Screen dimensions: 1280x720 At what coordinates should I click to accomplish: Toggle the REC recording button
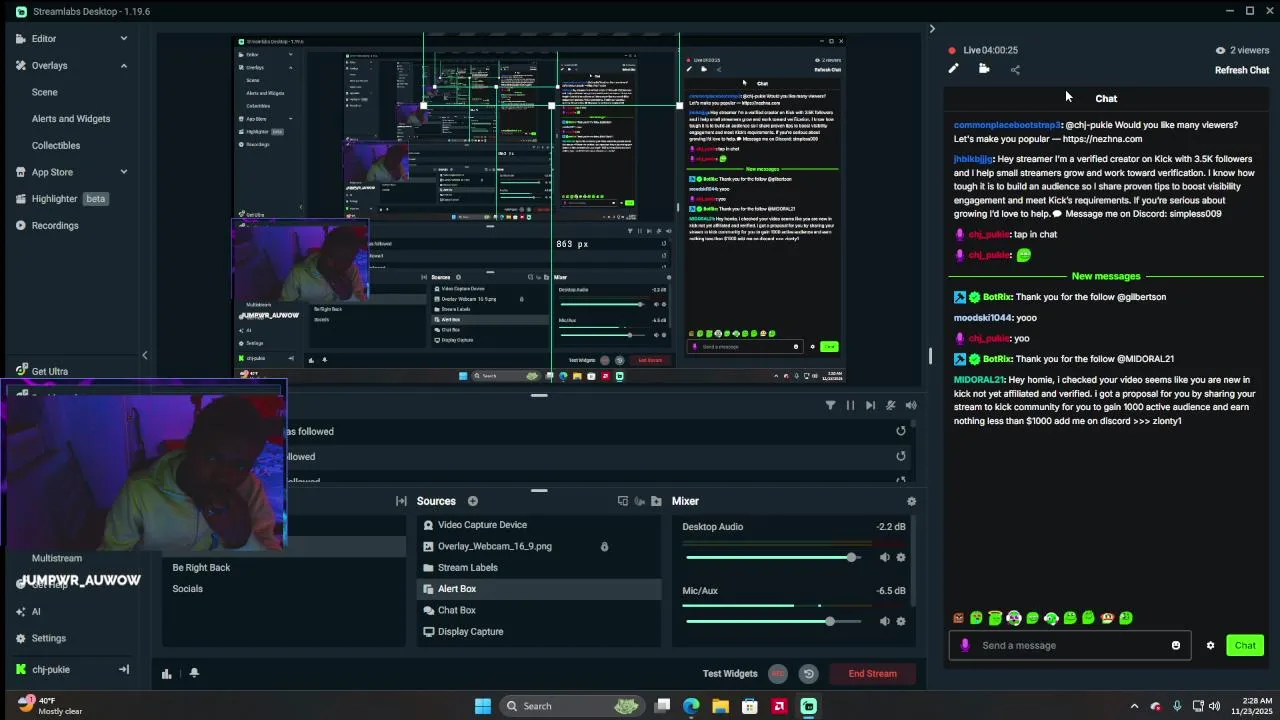778,673
